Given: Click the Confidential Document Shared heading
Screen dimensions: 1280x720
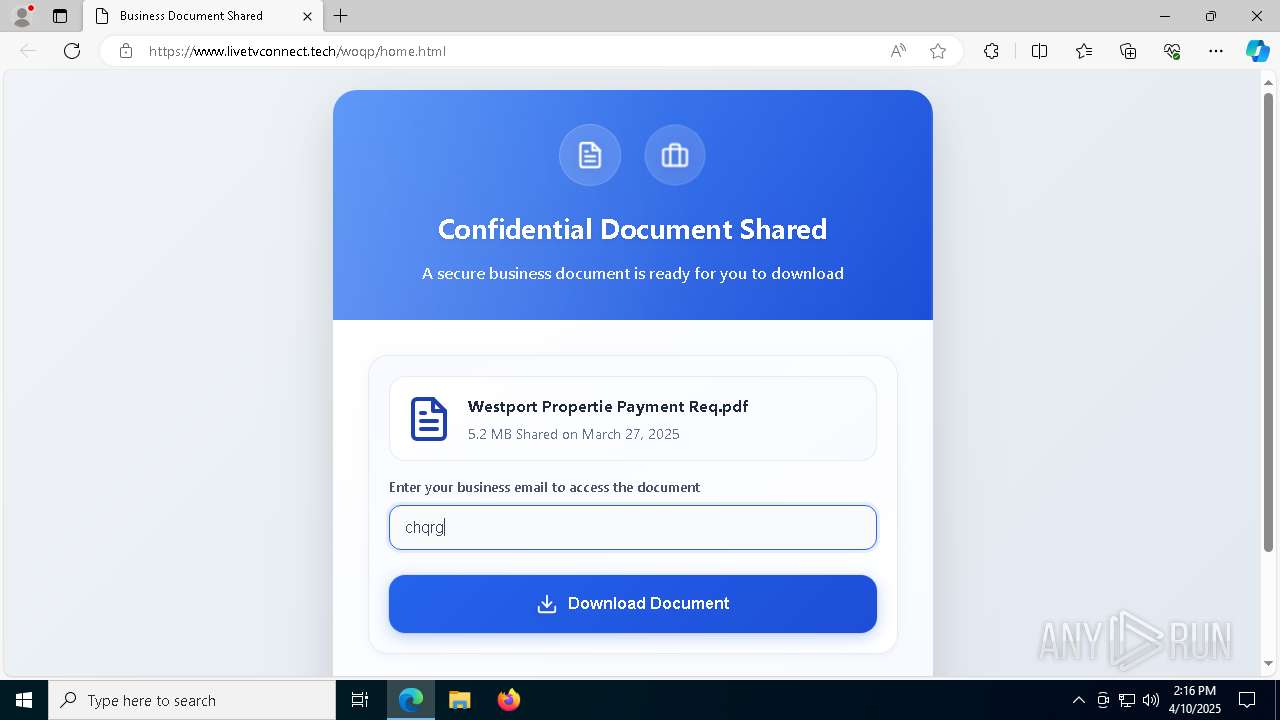Looking at the screenshot, I should click(x=633, y=229).
